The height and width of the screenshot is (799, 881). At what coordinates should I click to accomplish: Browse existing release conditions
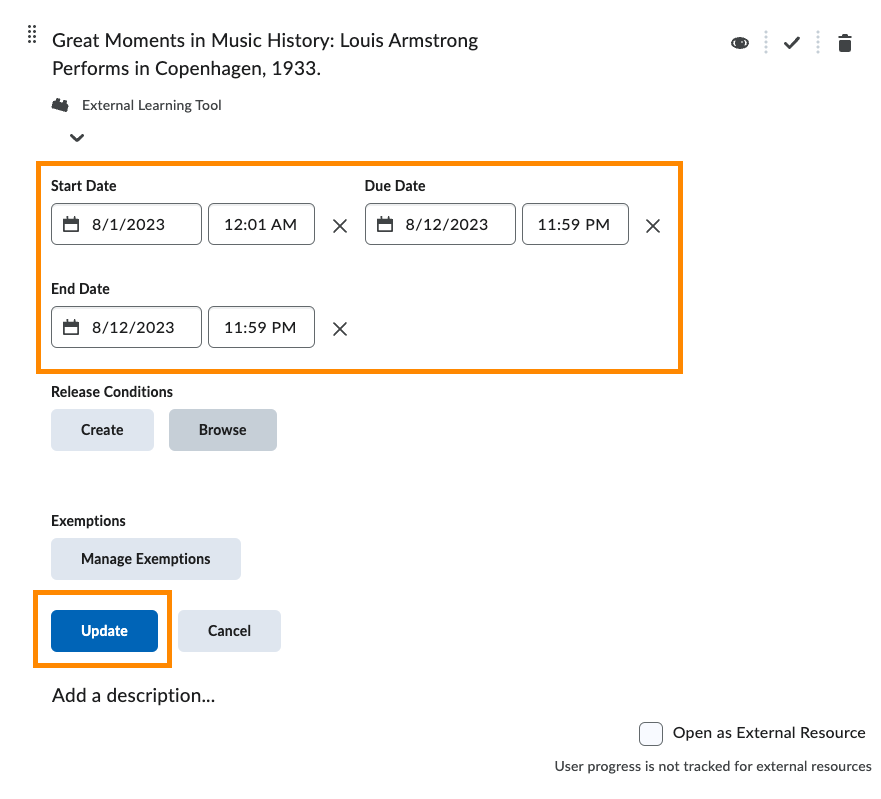222,430
